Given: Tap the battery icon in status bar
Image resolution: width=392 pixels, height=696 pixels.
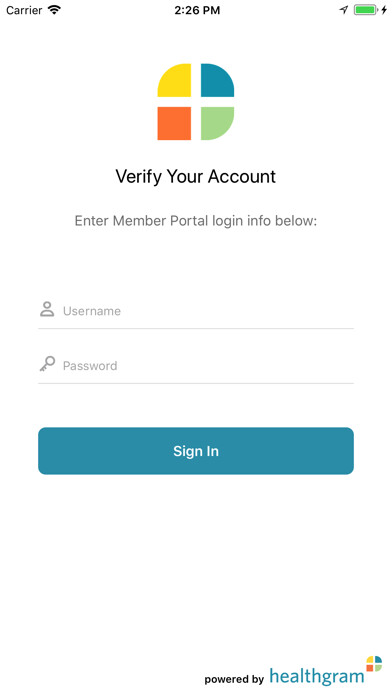Looking at the screenshot, I should [365, 10].
